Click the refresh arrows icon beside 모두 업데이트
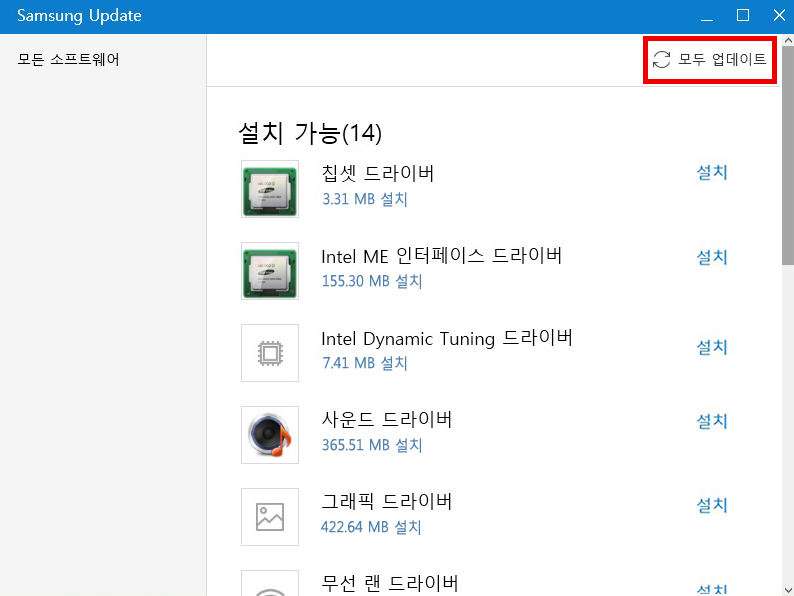This screenshot has height=596, width=794. point(661,59)
